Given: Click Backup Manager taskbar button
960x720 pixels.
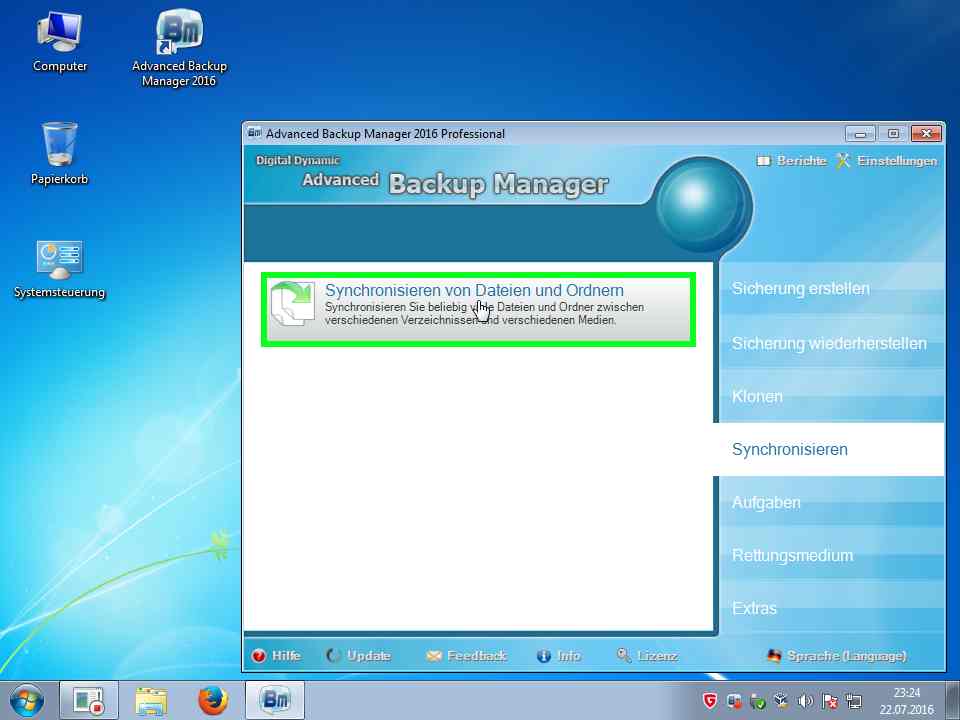Looking at the screenshot, I should click(275, 700).
